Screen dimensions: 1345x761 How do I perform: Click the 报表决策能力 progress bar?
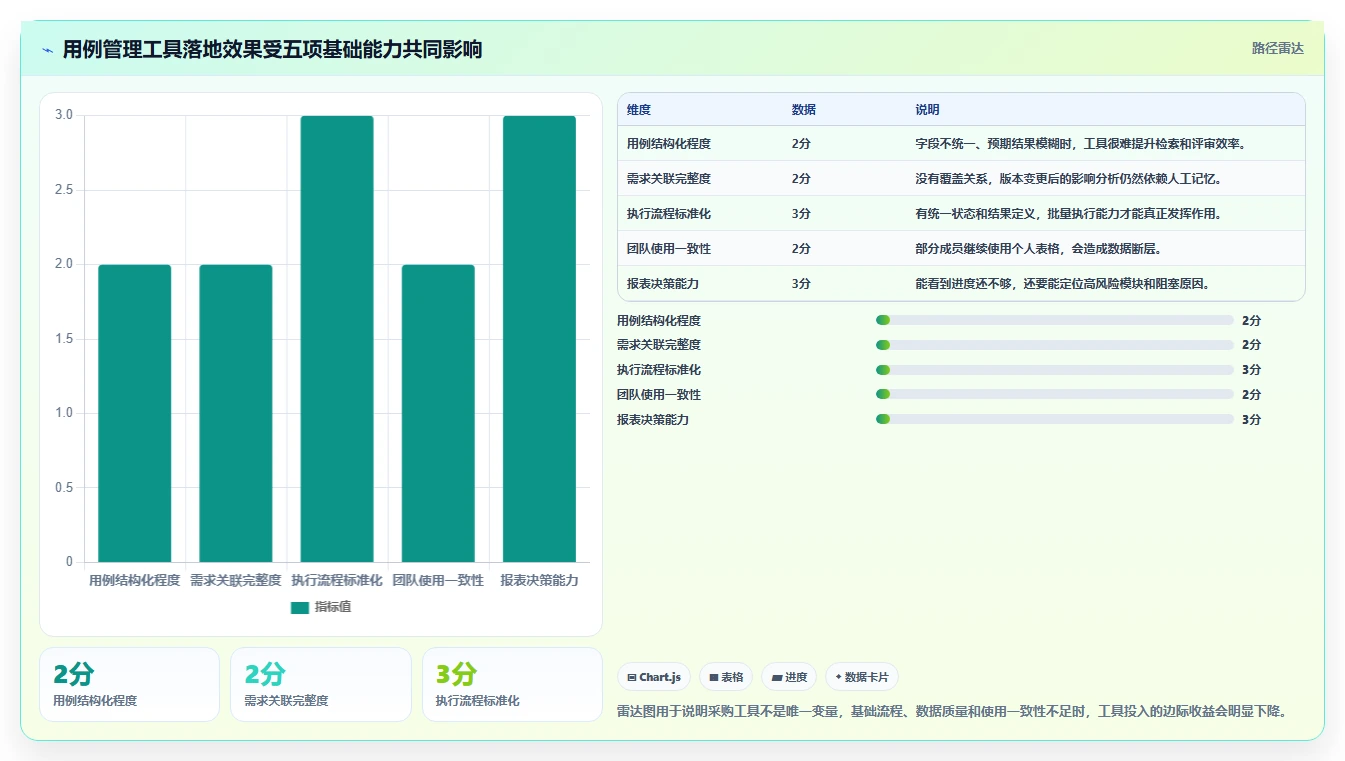tap(1055, 419)
